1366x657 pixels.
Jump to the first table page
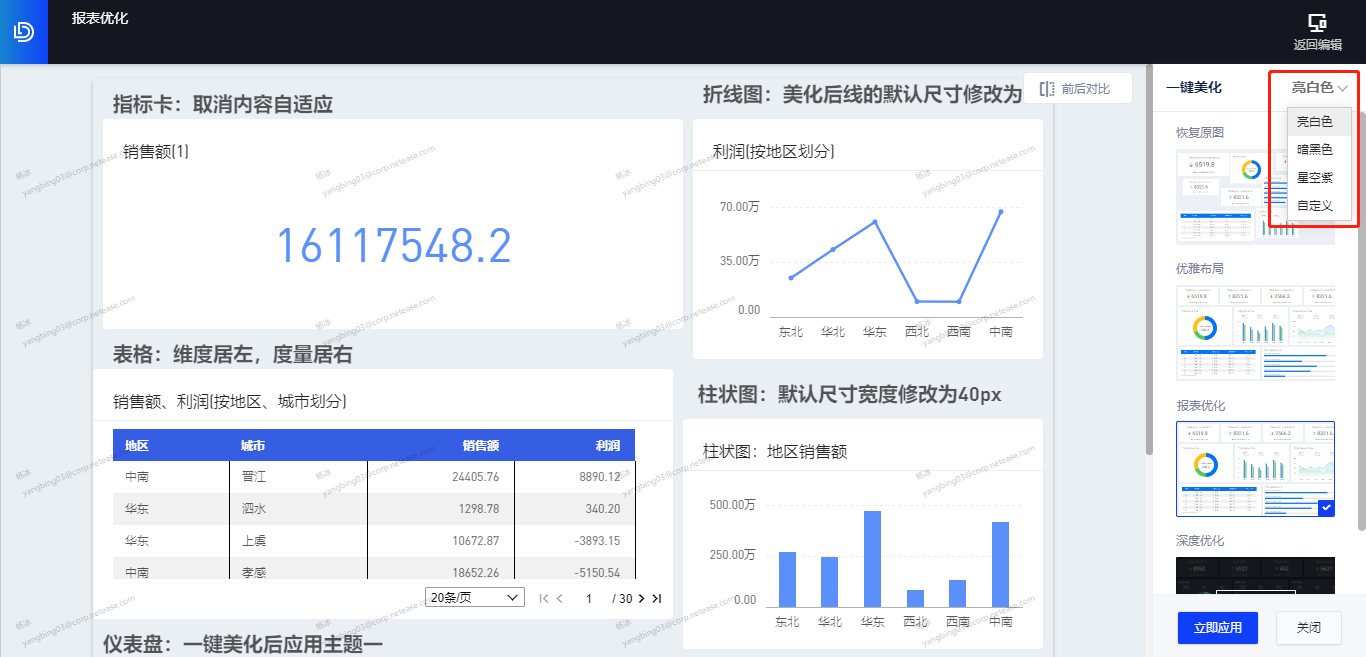[544, 598]
